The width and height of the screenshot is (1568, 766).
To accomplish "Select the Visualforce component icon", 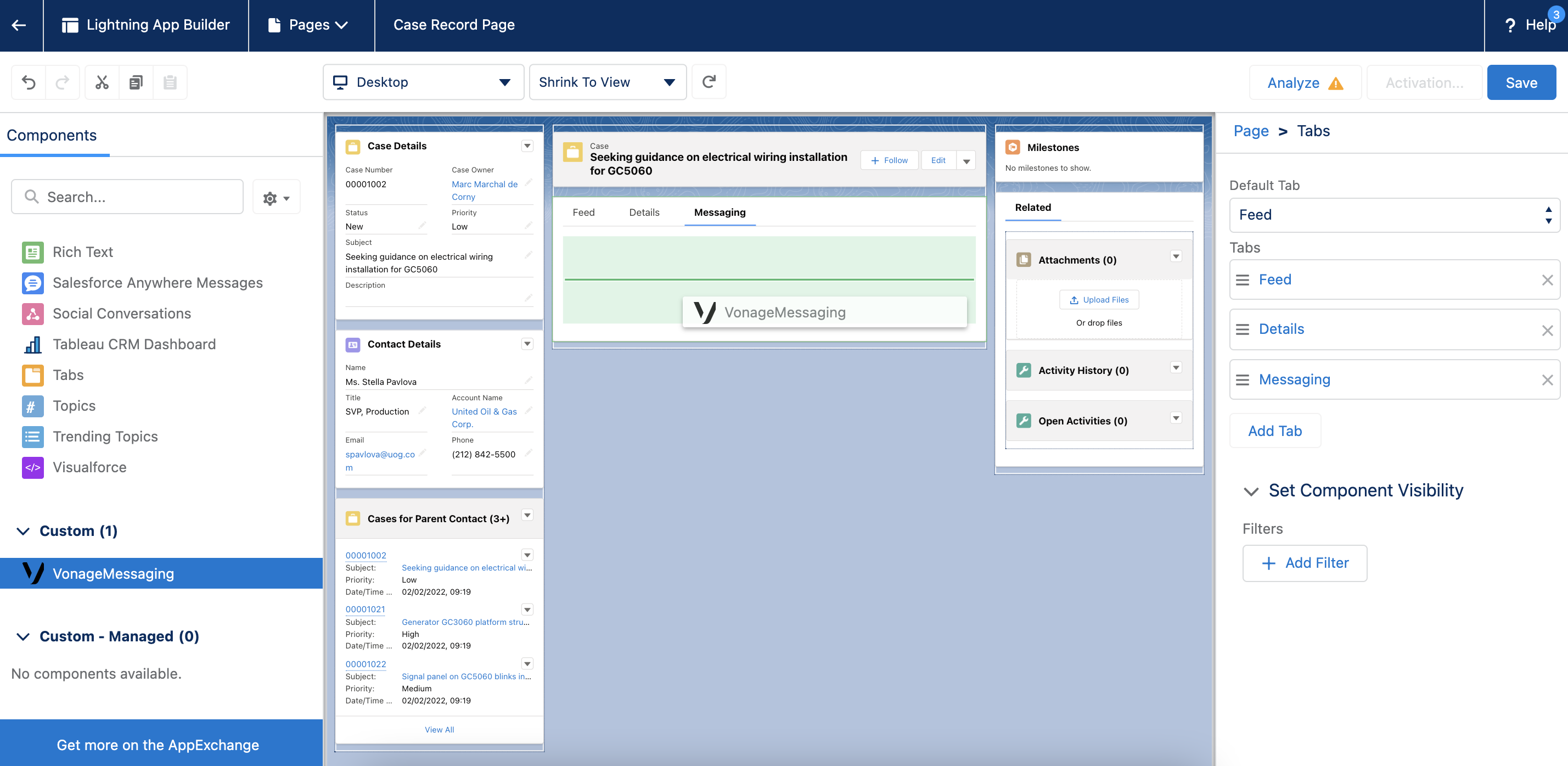I will click(33, 468).
